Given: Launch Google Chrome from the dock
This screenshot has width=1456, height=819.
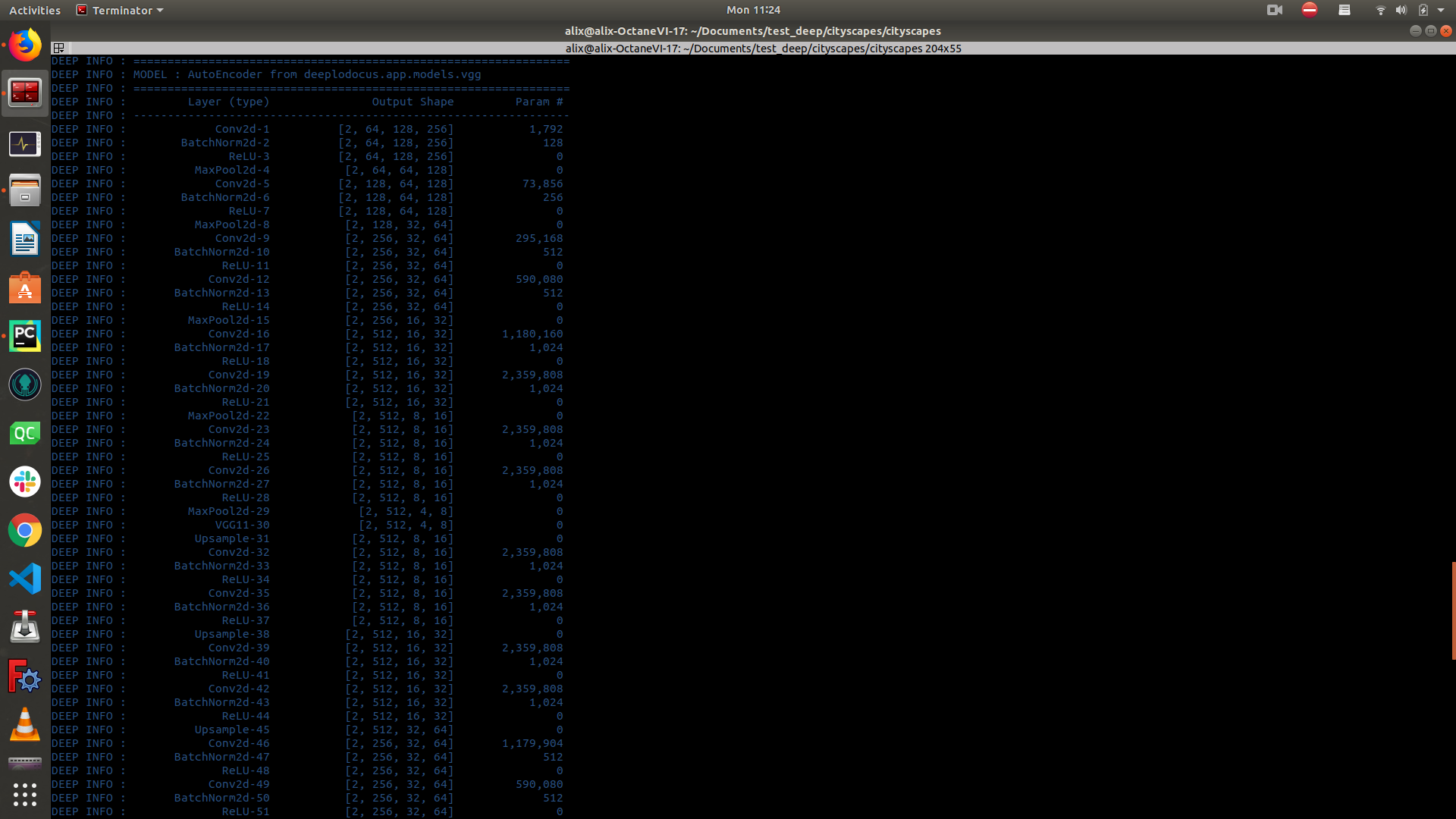Looking at the screenshot, I should [25, 530].
